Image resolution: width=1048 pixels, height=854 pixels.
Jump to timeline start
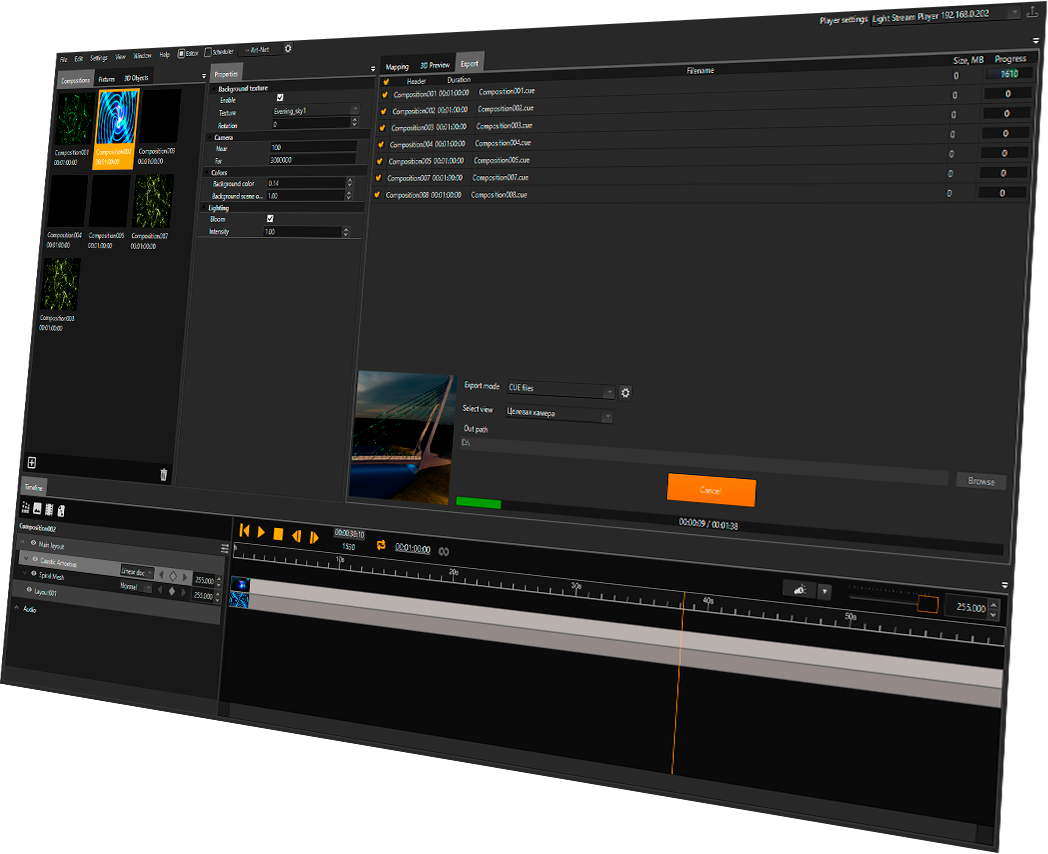244,531
